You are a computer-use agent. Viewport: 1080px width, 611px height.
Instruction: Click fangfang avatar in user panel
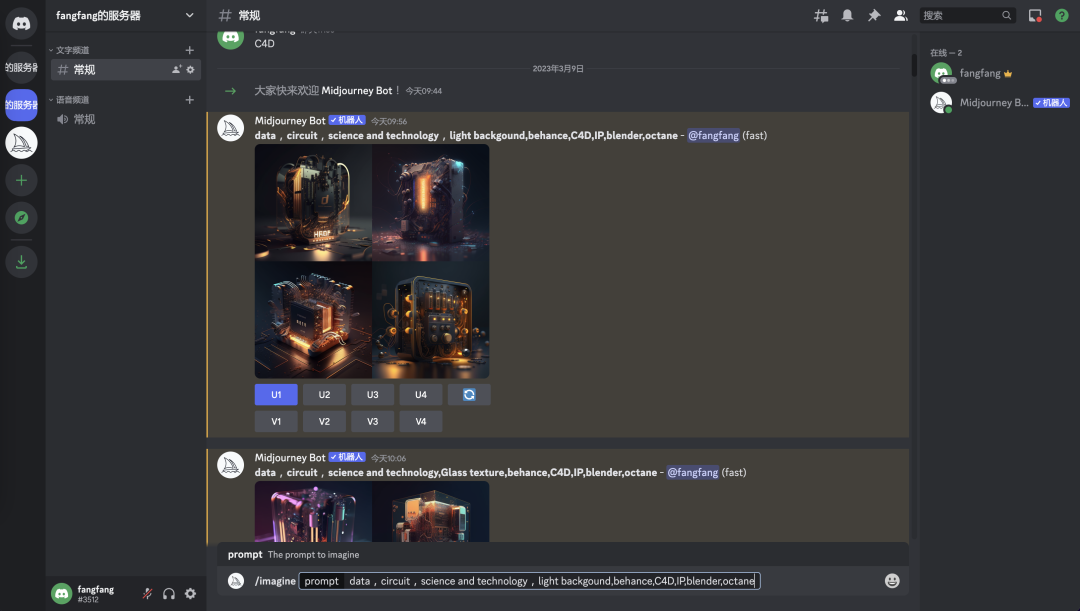[x=61, y=593]
